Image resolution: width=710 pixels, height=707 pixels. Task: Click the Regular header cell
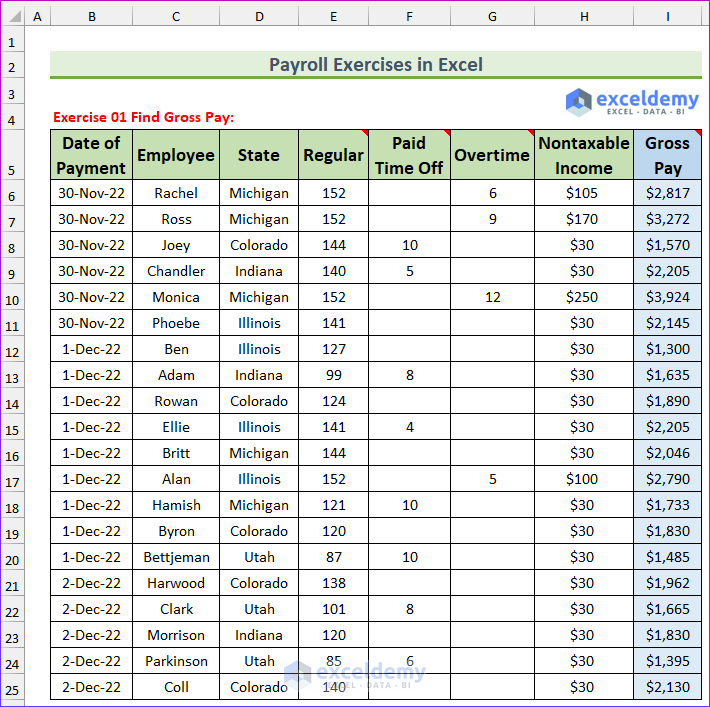coord(334,155)
